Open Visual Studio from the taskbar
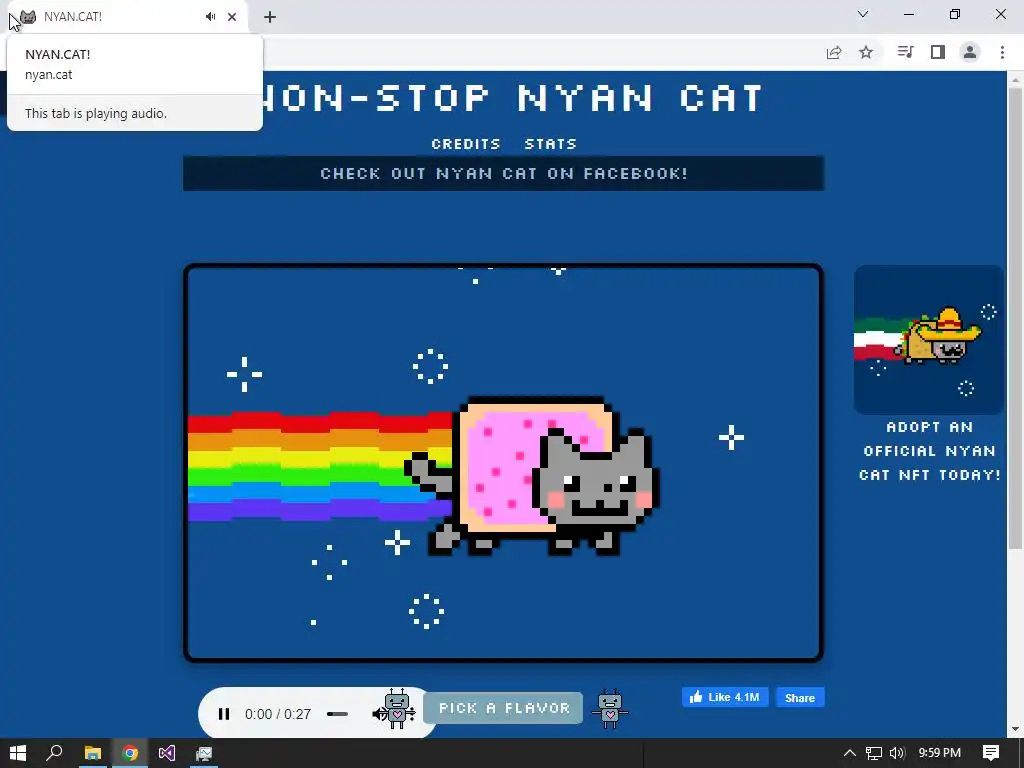 [167, 753]
